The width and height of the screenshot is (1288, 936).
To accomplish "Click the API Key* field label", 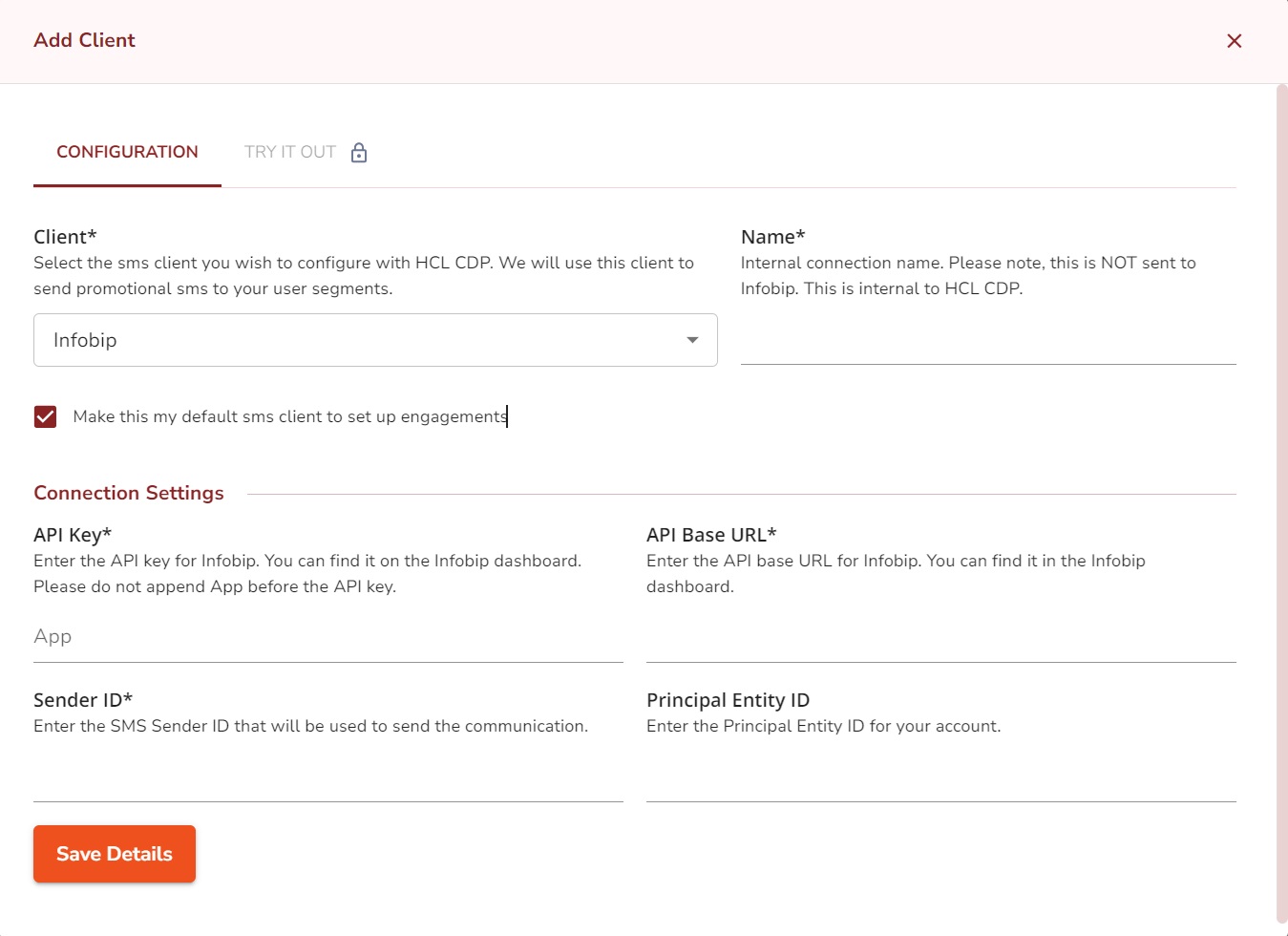I will click(73, 535).
